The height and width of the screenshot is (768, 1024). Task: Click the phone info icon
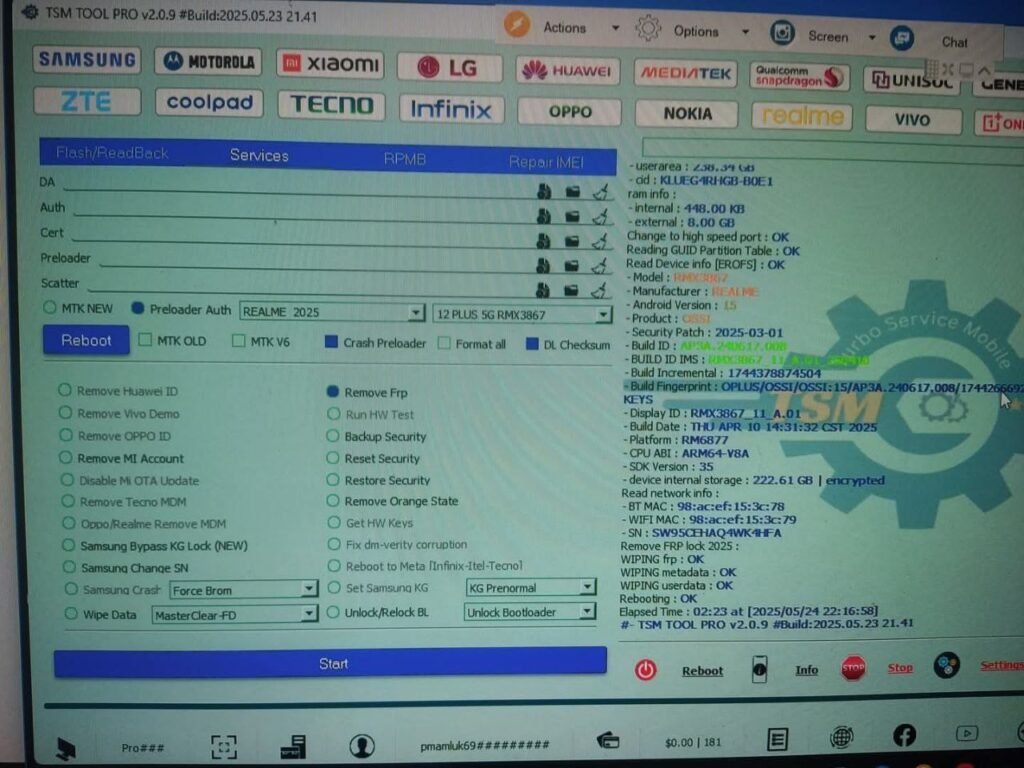pyautogui.click(x=759, y=669)
